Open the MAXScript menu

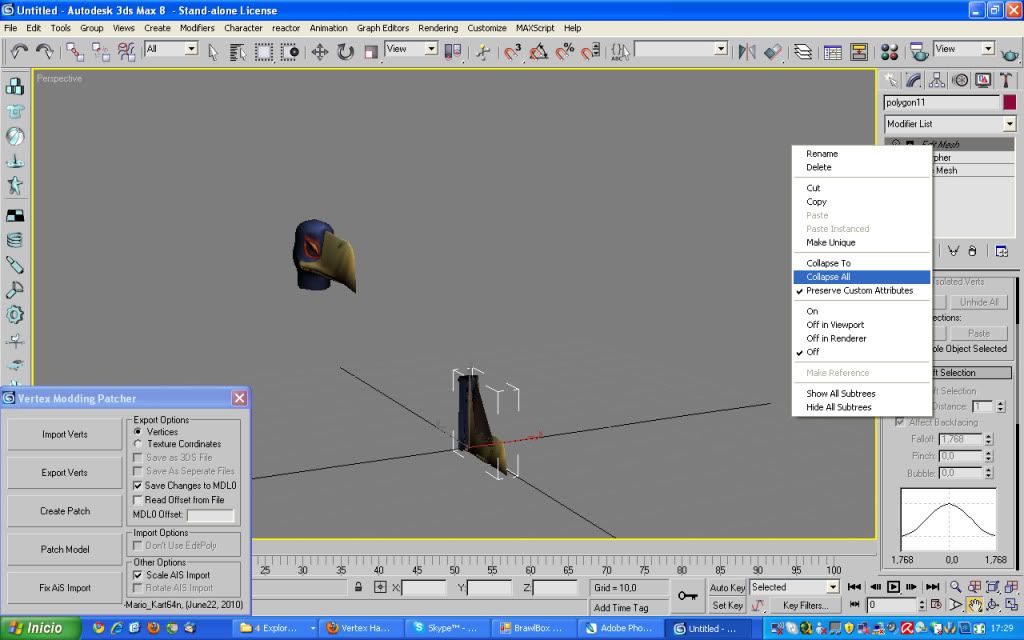(x=535, y=28)
